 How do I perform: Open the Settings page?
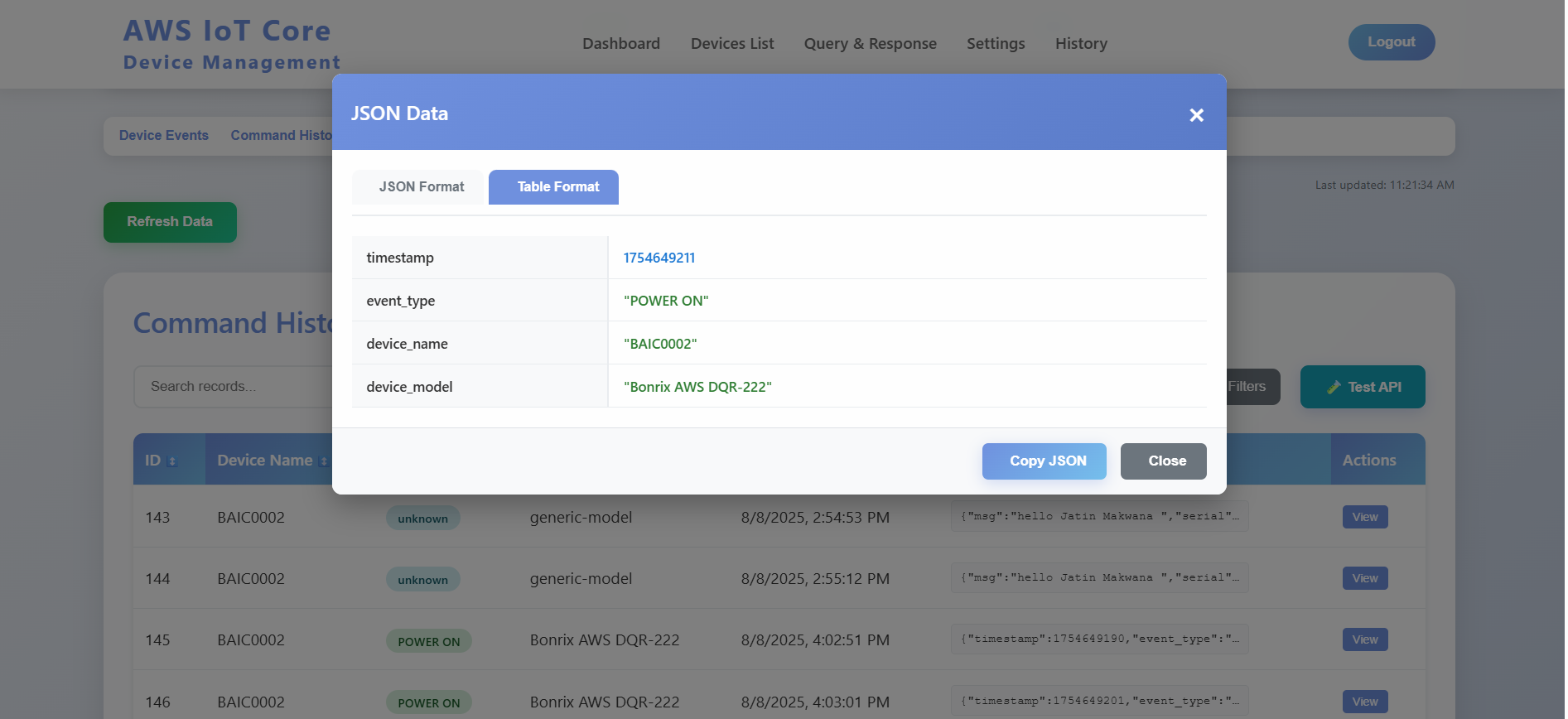point(995,44)
